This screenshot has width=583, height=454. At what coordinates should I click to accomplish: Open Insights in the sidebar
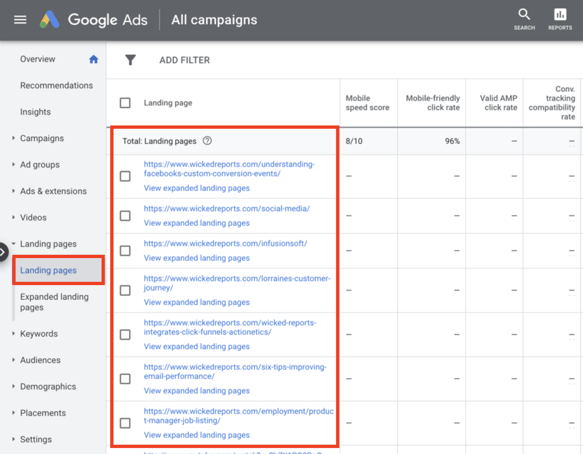pos(35,112)
